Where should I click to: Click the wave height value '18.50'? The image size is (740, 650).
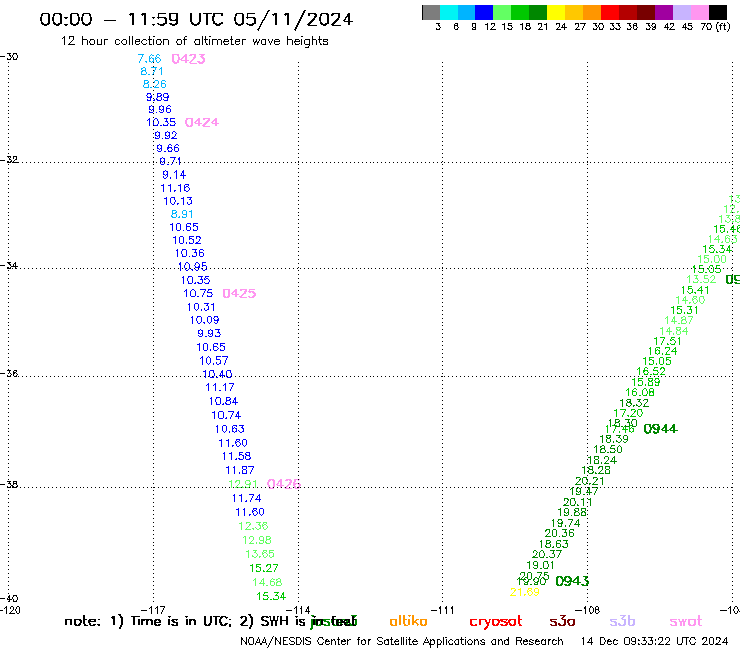[608, 450]
